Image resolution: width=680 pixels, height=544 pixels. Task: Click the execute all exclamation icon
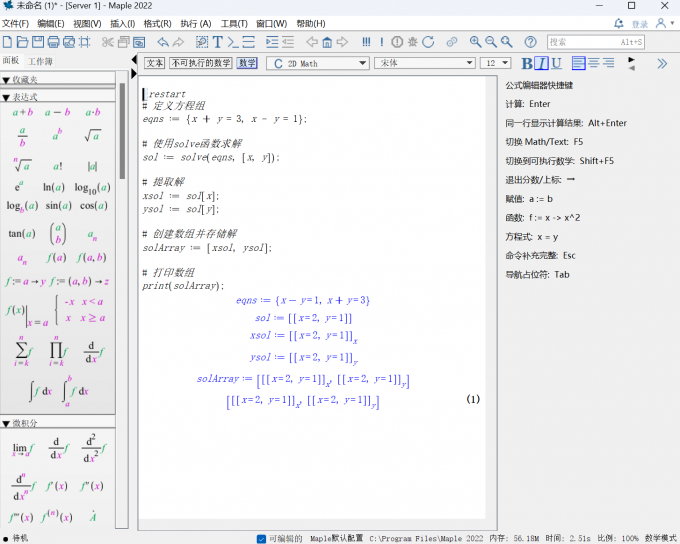(x=366, y=41)
